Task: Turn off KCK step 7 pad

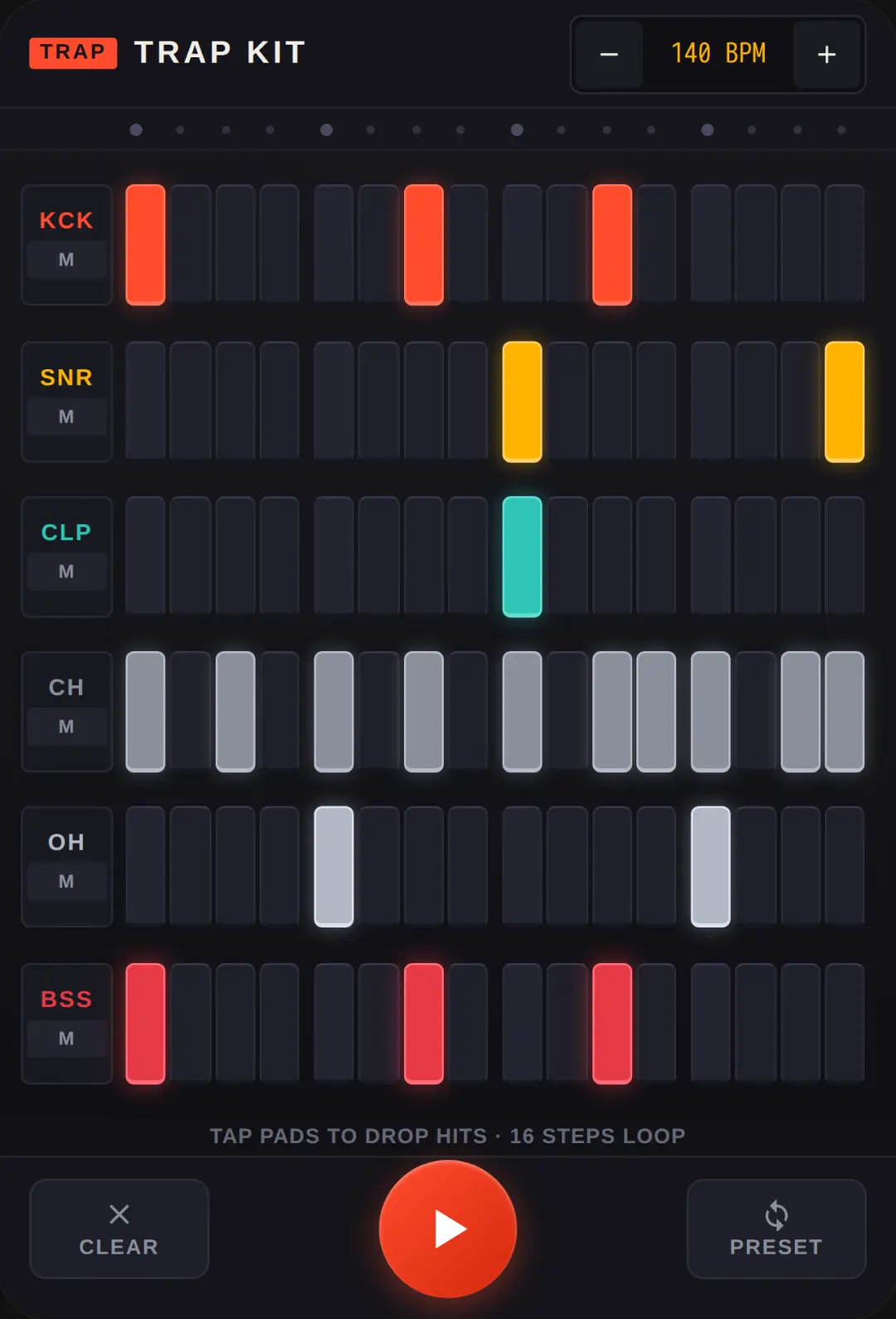Action: click(424, 245)
